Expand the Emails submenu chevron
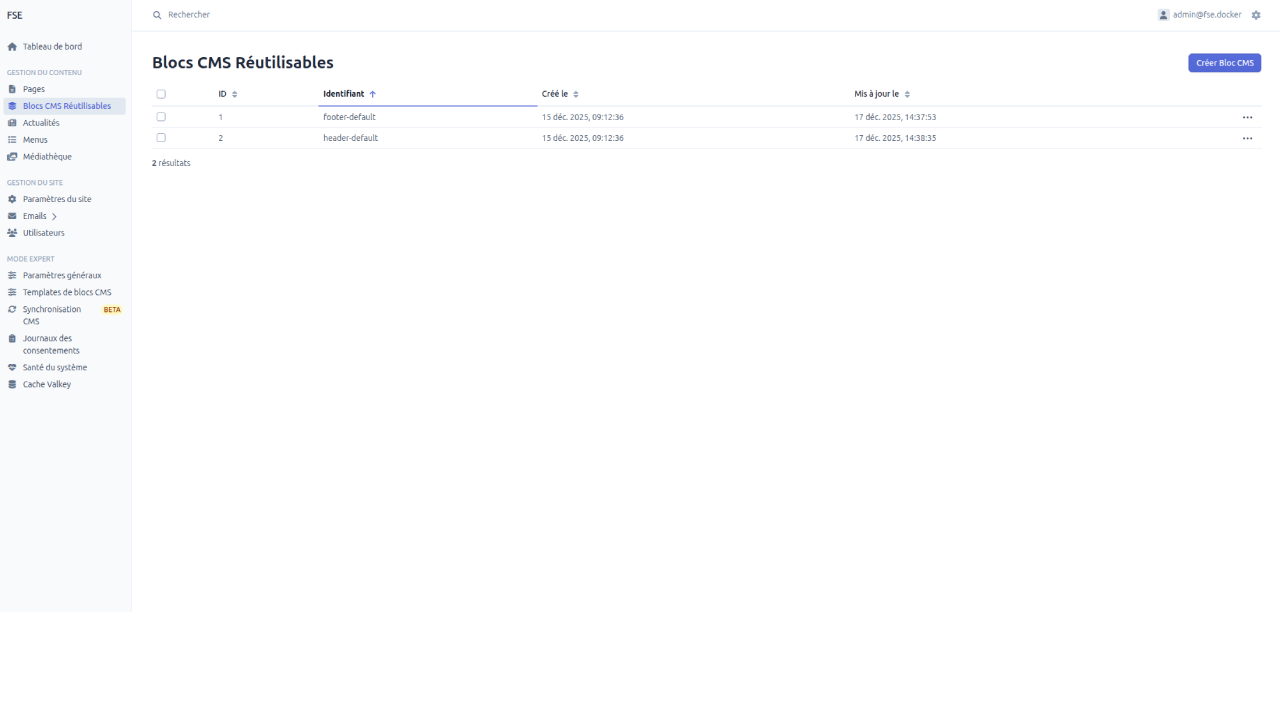This screenshot has height=720, width=1280. pyautogui.click(x=54, y=216)
